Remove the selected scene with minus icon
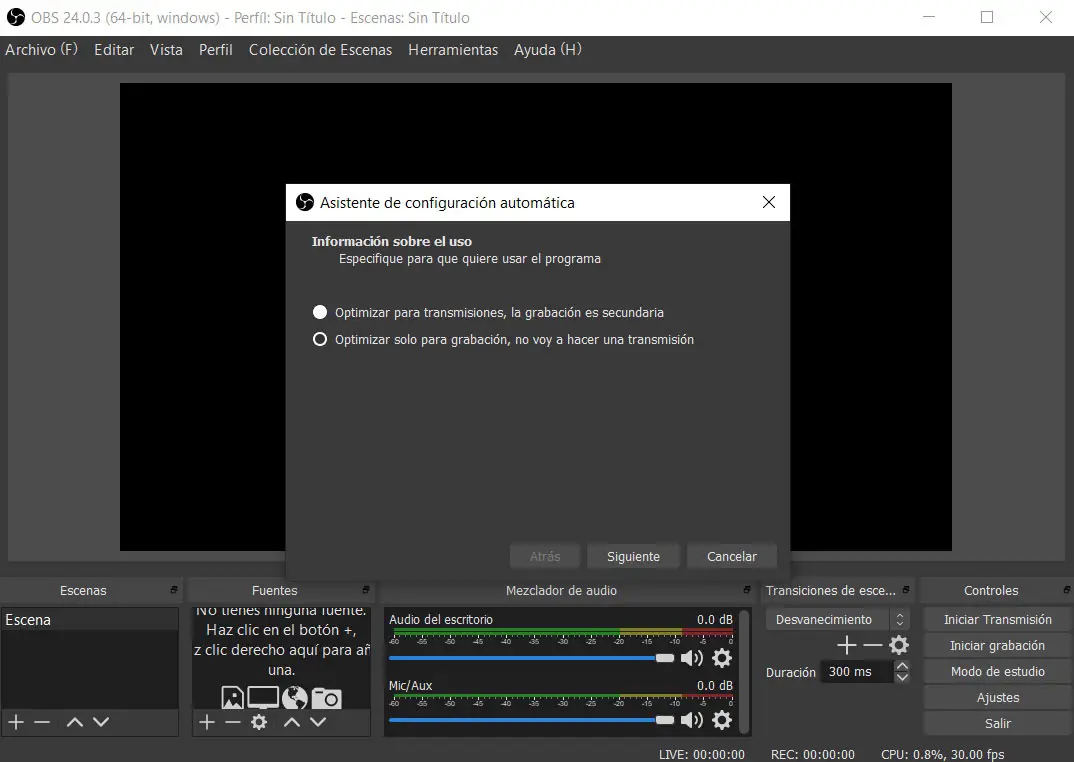The image size is (1074, 762). (42, 722)
